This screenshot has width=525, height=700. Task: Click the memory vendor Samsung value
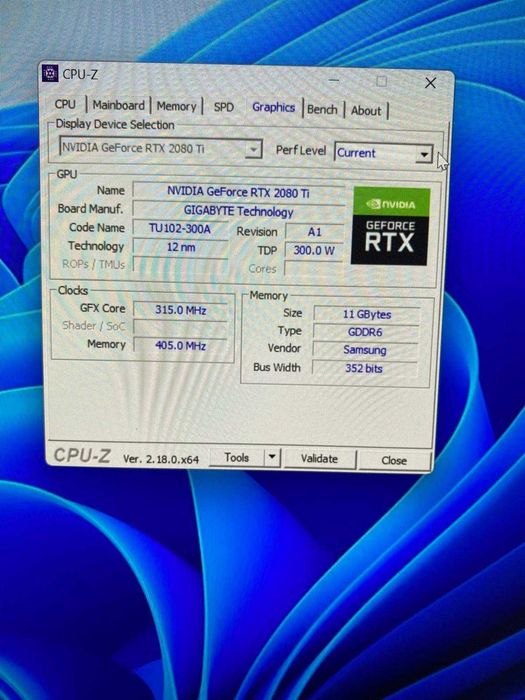tap(365, 350)
